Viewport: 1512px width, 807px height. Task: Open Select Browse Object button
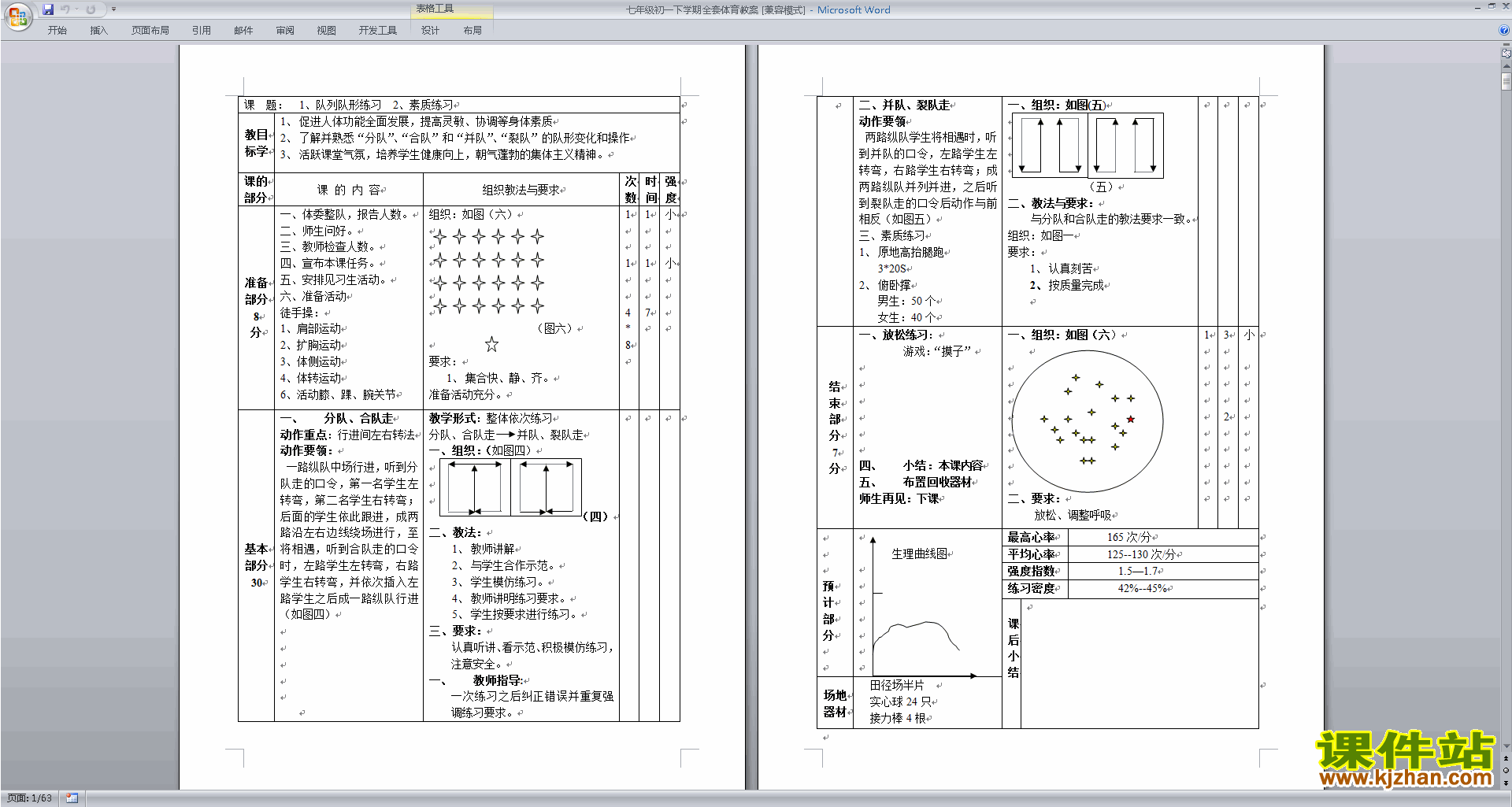1506,771
